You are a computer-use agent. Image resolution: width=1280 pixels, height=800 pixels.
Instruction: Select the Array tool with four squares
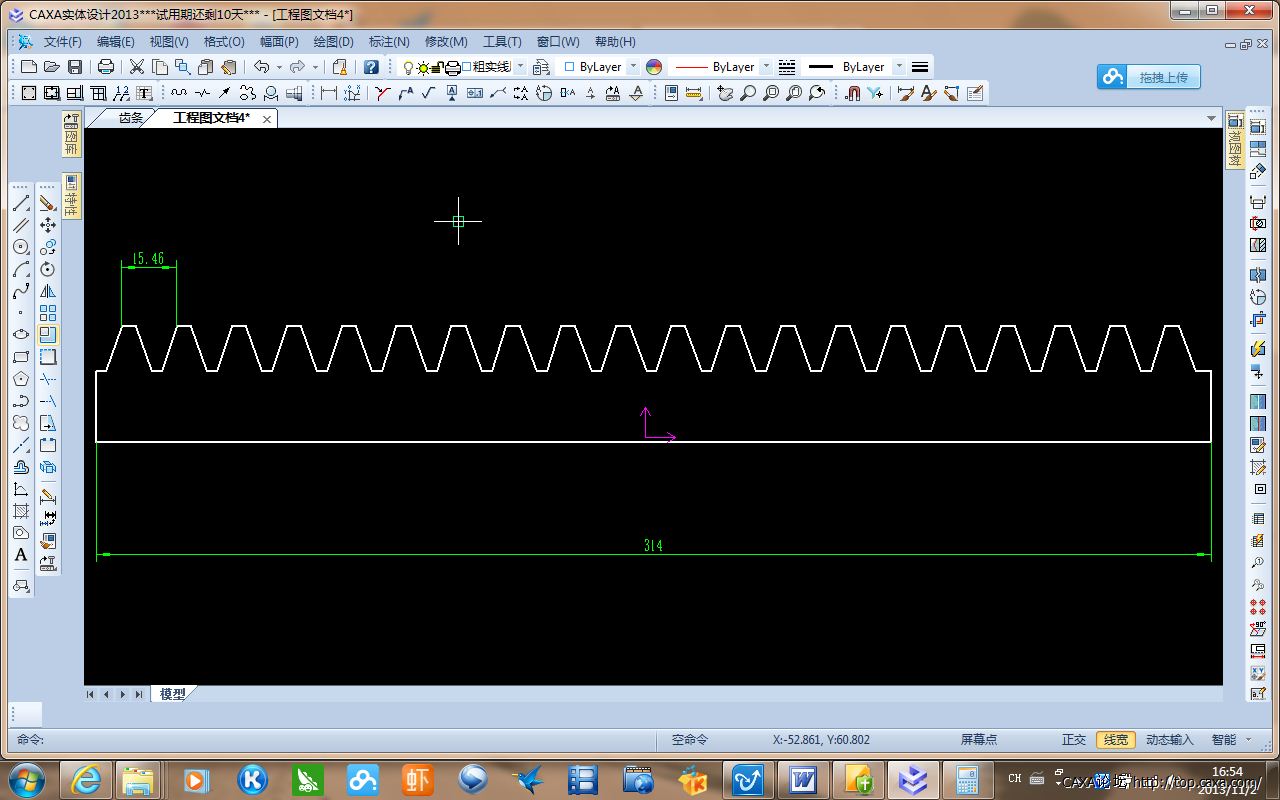(48, 313)
